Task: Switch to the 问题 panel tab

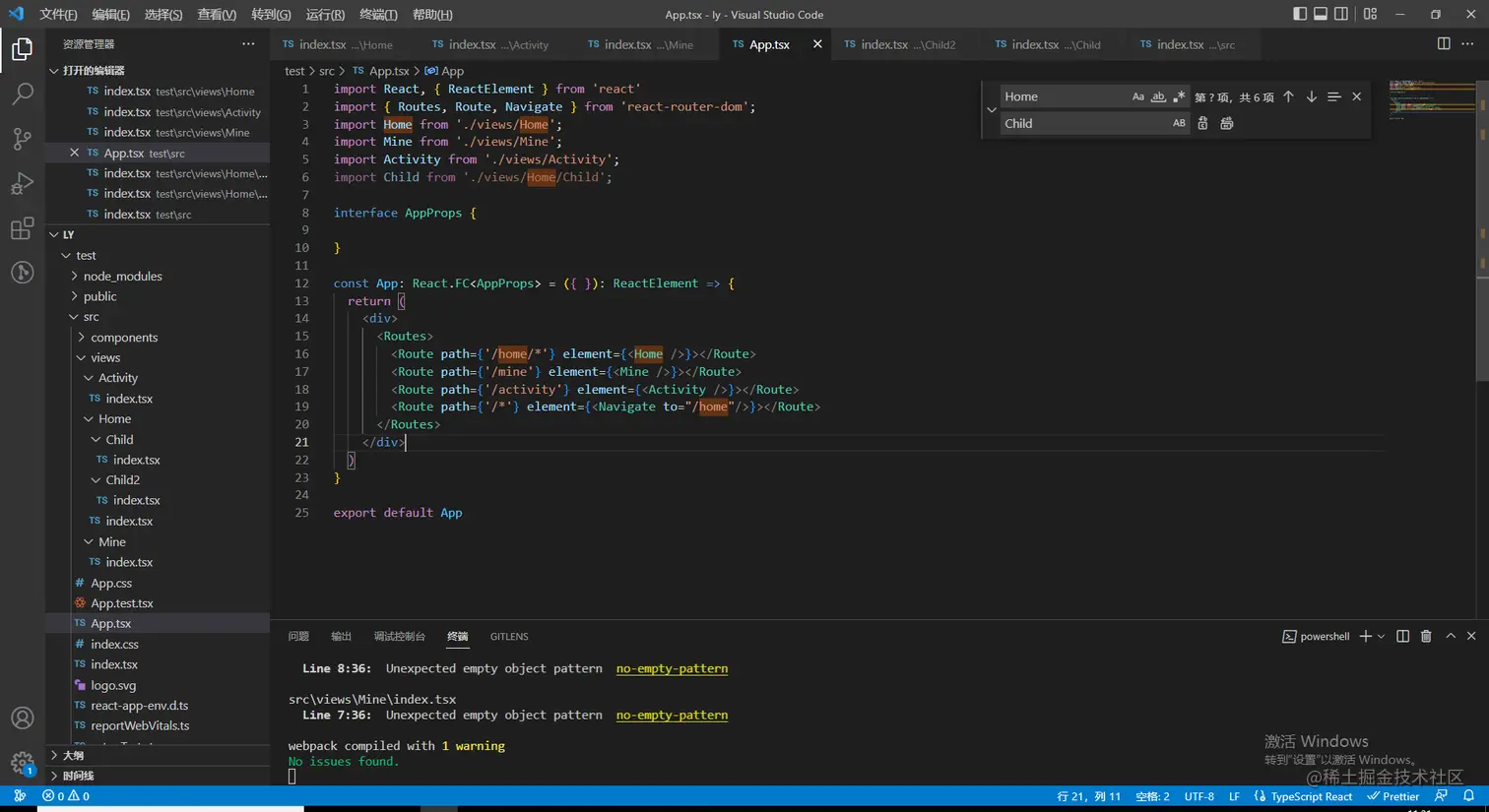Action: tap(298, 637)
